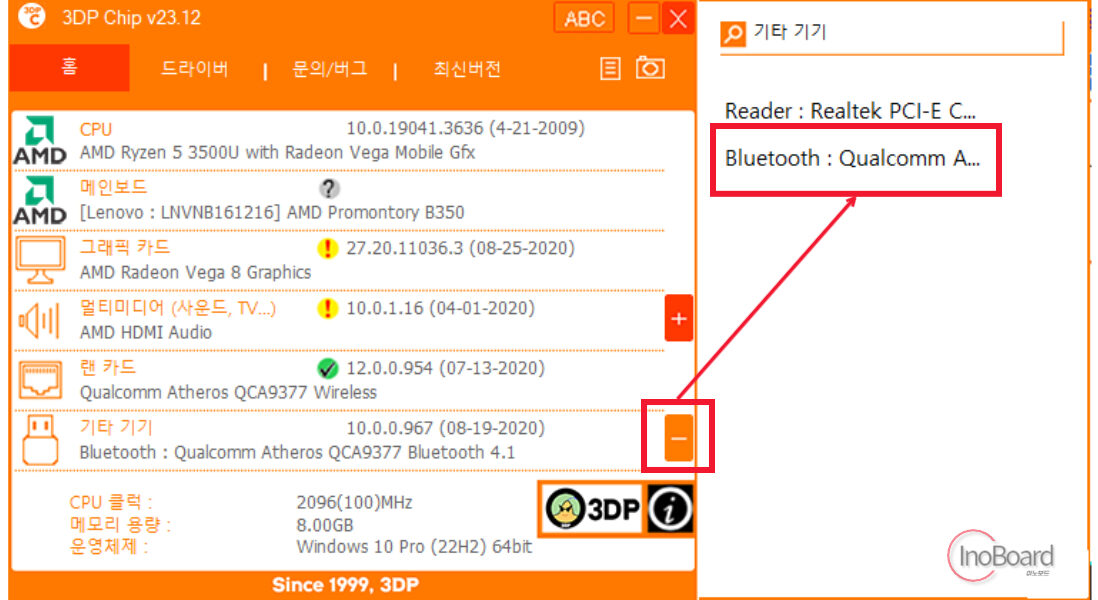The image size is (1098, 600).
Task: Click the text list icon in header
Action: [610, 68]
